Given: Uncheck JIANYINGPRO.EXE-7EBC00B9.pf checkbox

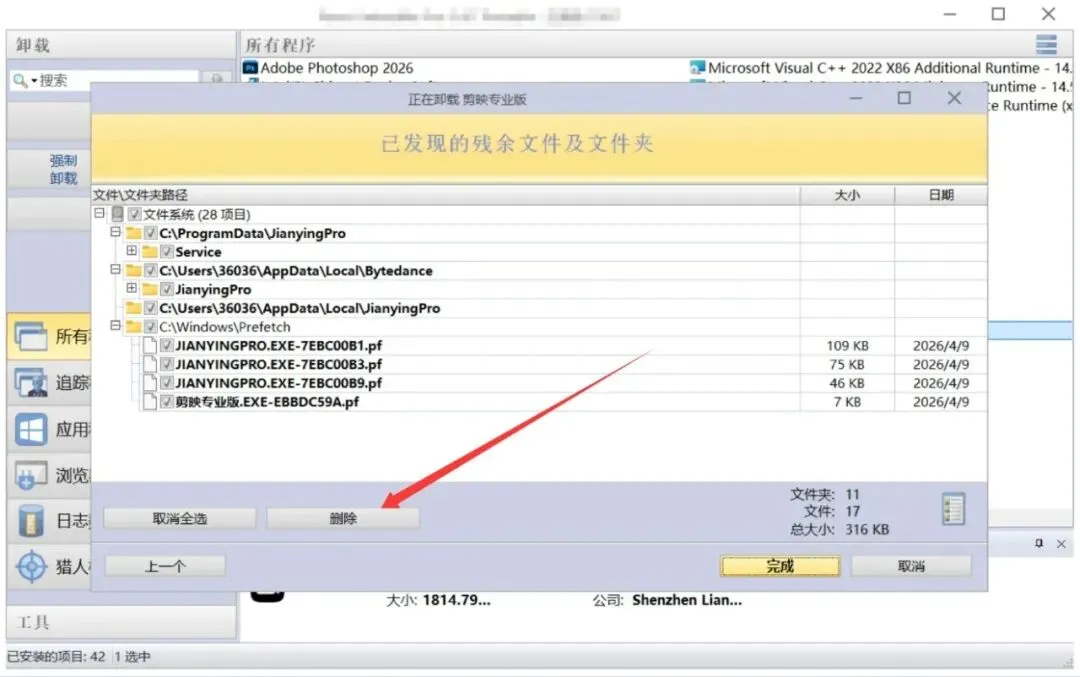Looking at the screenshot, I should [x=167, y=382].
